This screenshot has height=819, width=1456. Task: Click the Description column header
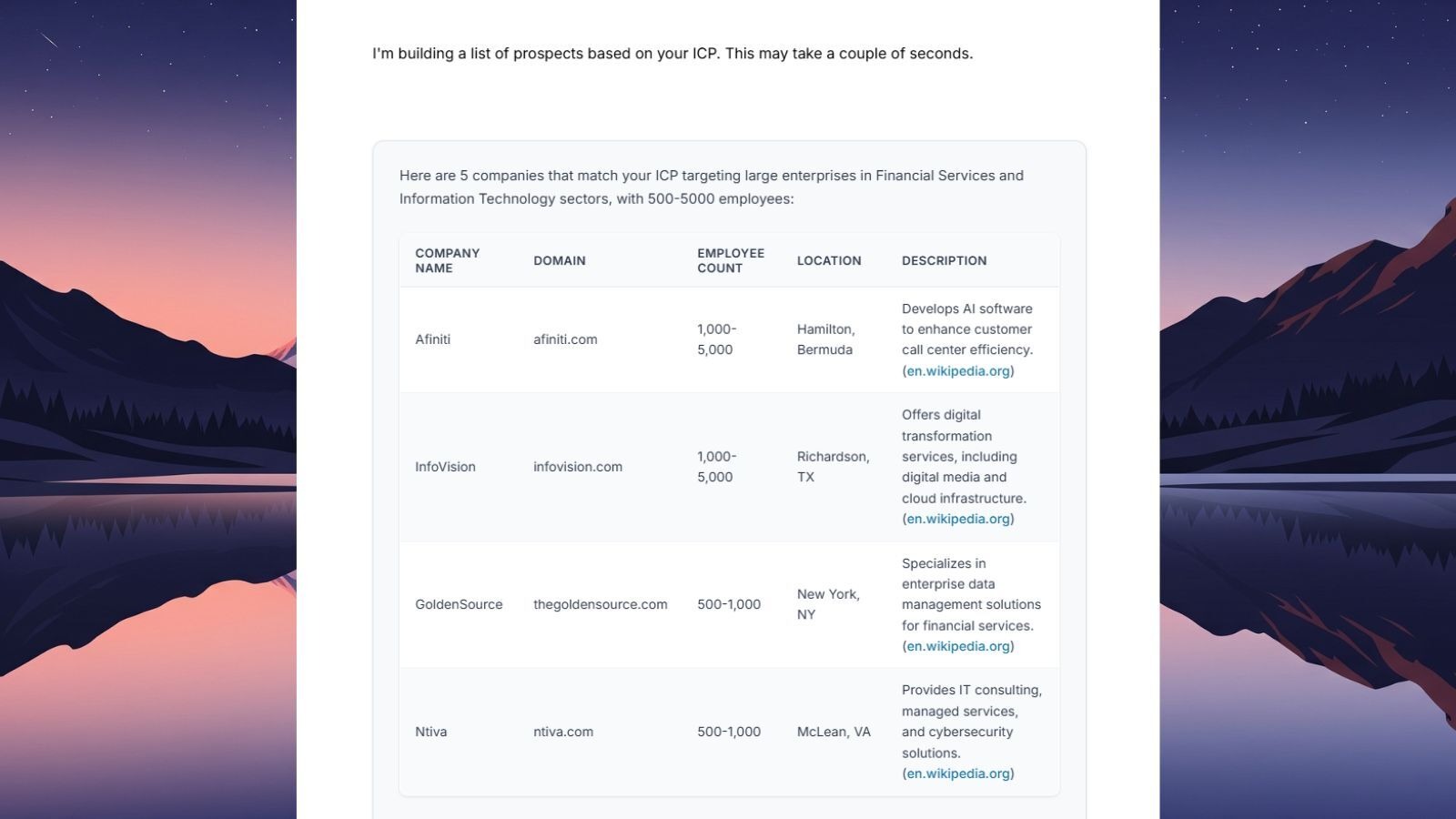pos(944,260)
